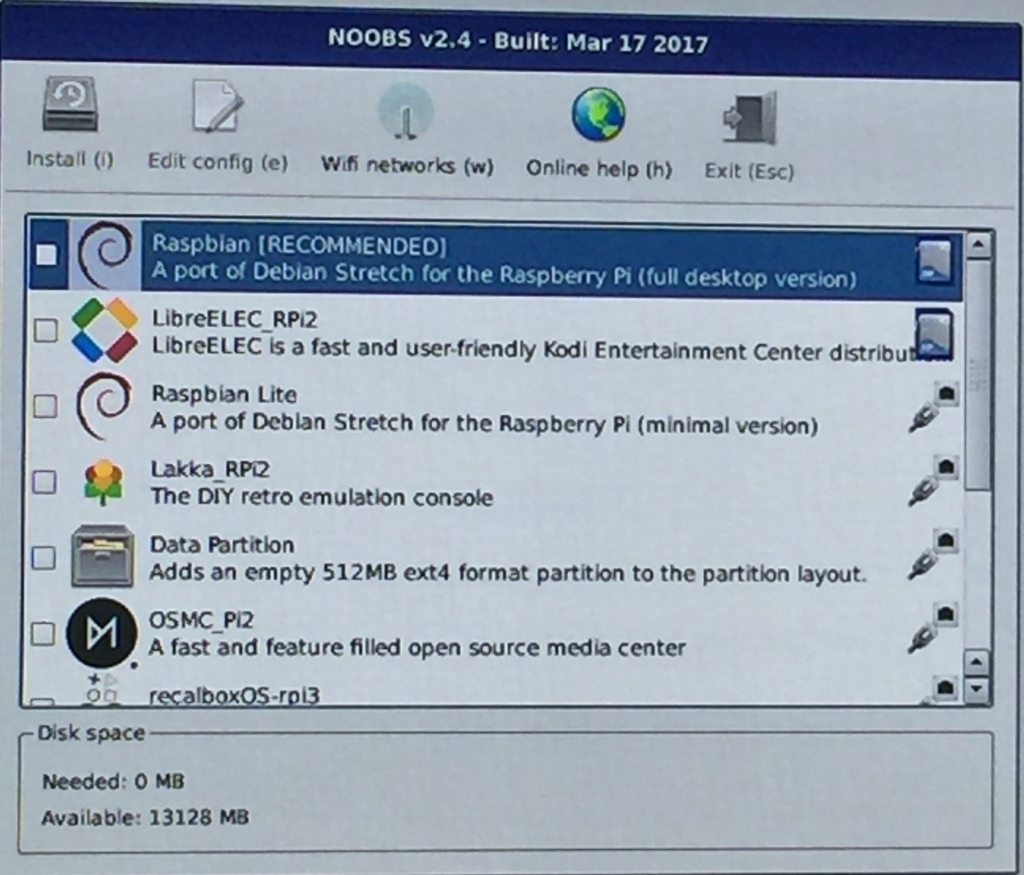Viewport: 1024px width, 875px height.
Task: Select 'A fast and feature filled' description
Action: (417, 648)
